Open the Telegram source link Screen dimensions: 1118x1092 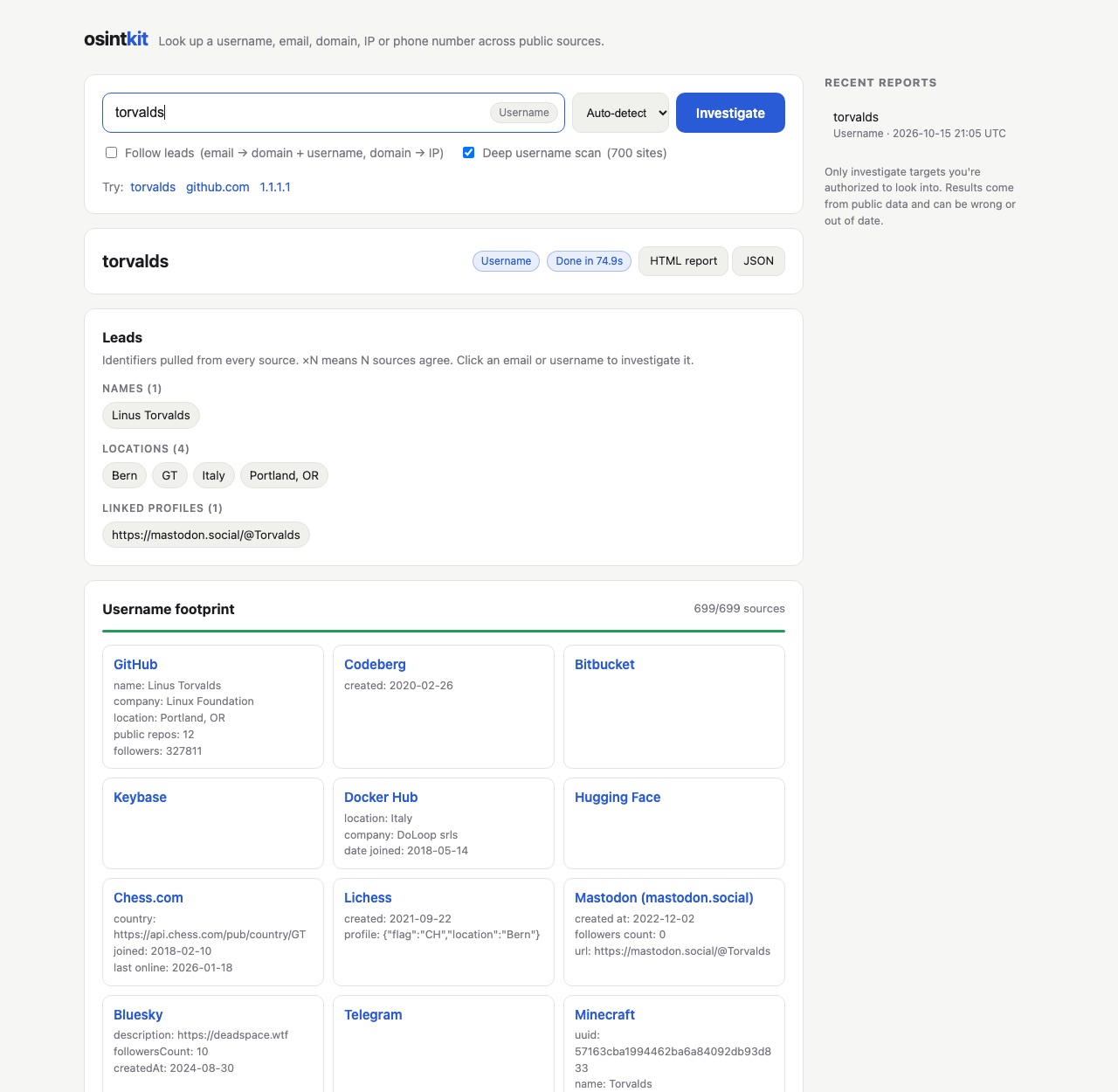click(373, 1015)
